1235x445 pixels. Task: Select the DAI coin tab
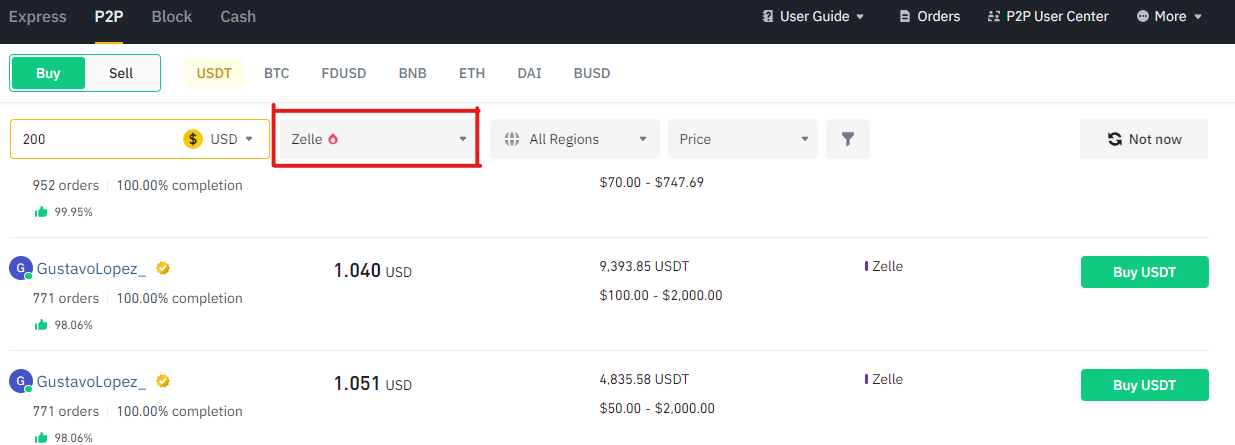tap(529, 73)
